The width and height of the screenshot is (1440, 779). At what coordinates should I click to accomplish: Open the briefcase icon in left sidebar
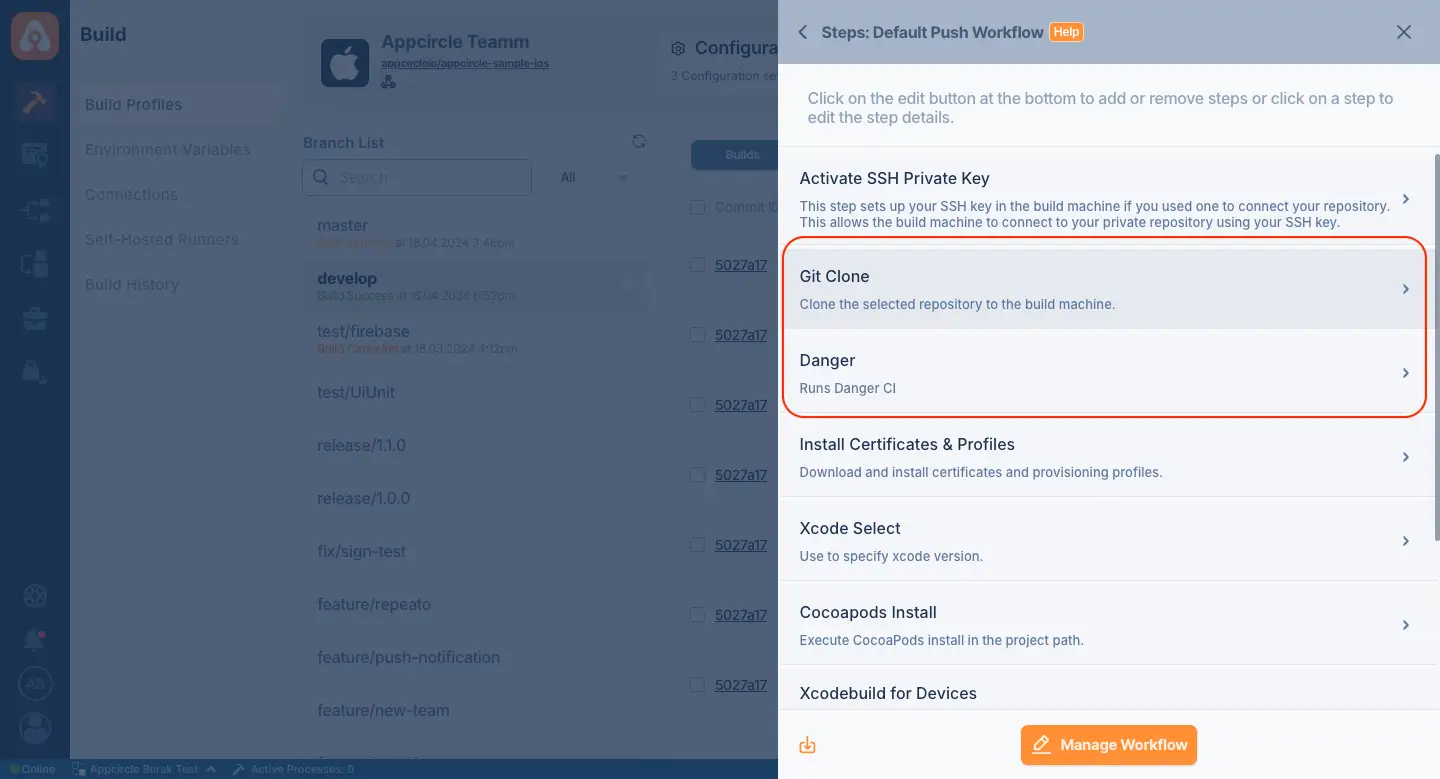35,319
